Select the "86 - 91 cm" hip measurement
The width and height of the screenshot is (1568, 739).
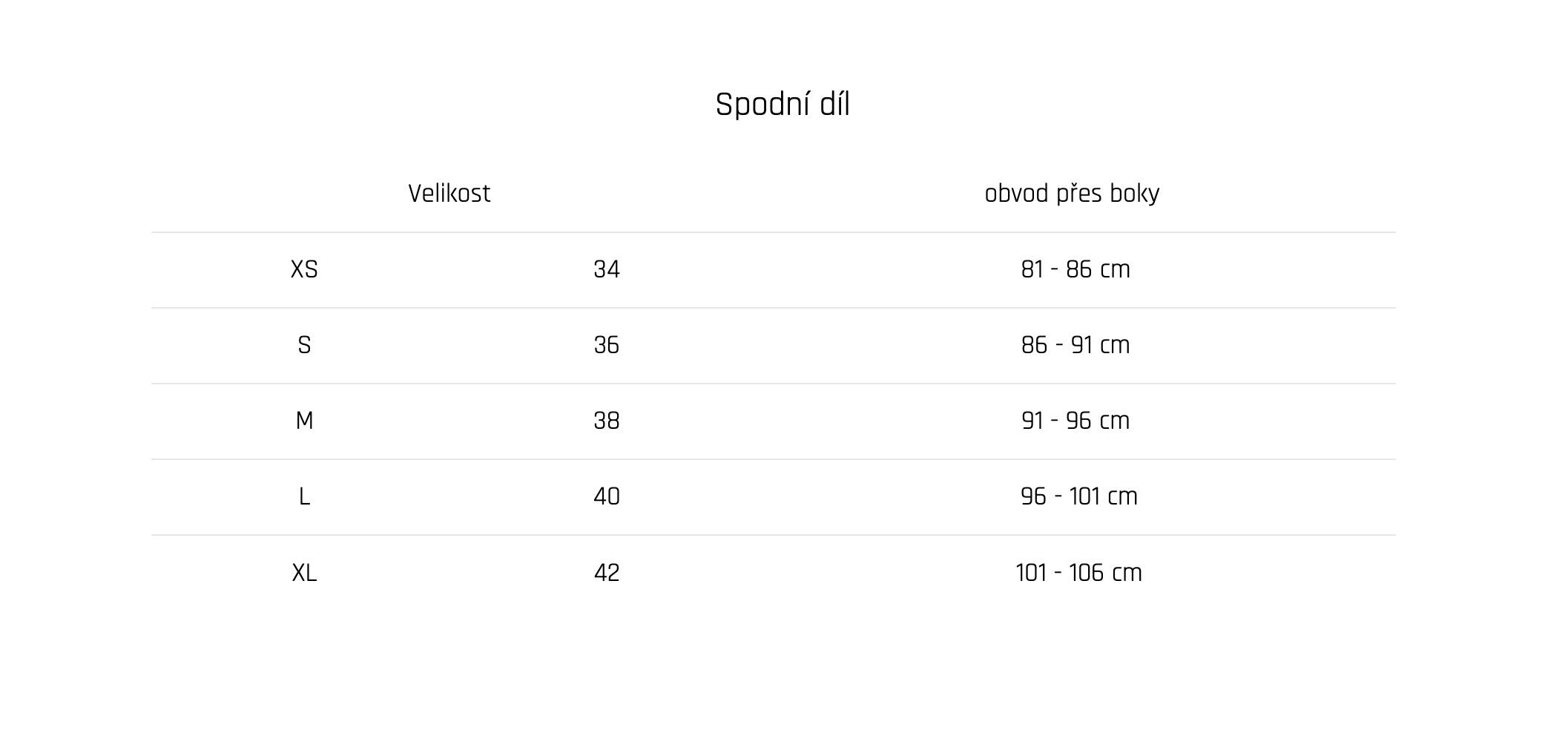tap(1075, 345)
